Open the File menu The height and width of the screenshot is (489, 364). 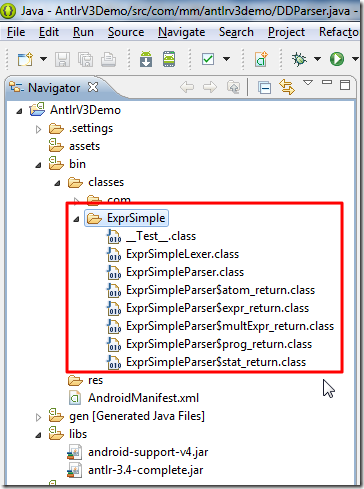(16, 32)
